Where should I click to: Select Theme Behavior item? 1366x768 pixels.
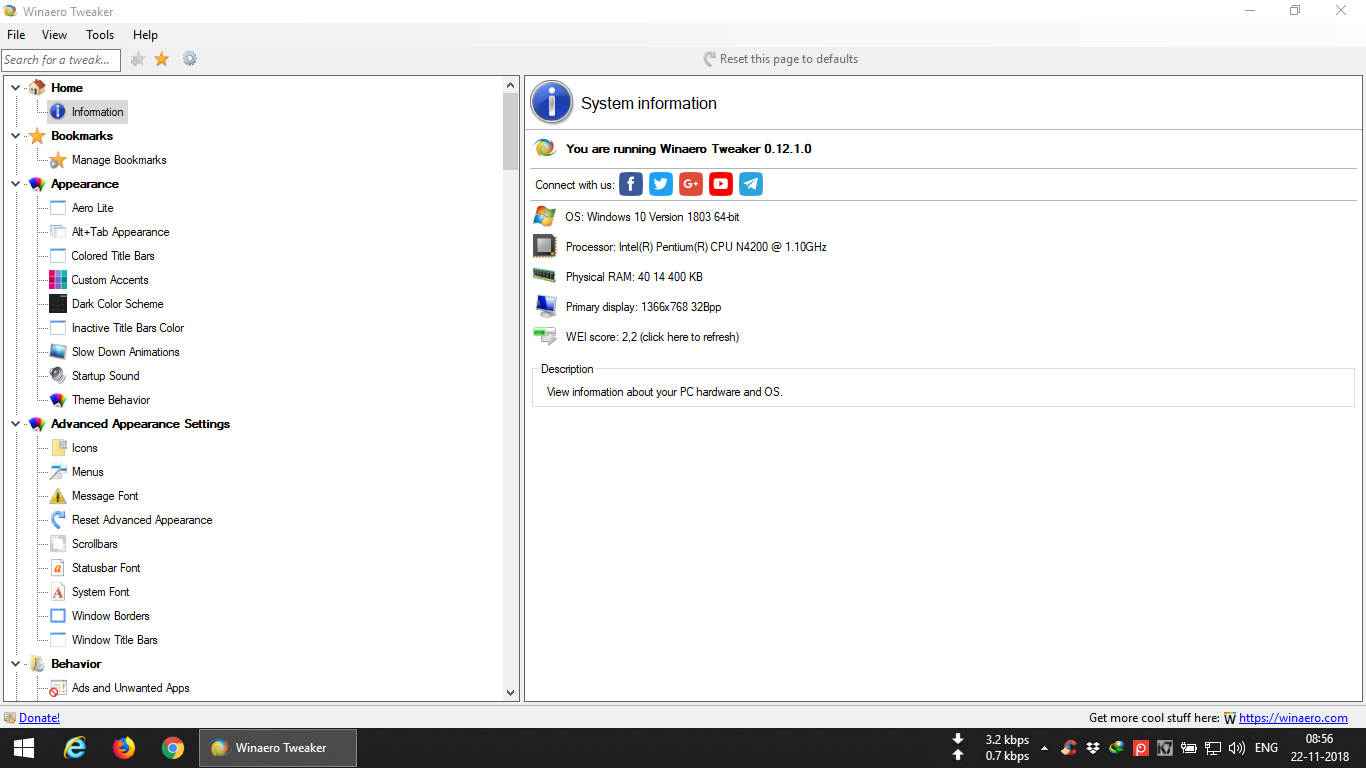(x=111, y=400)
